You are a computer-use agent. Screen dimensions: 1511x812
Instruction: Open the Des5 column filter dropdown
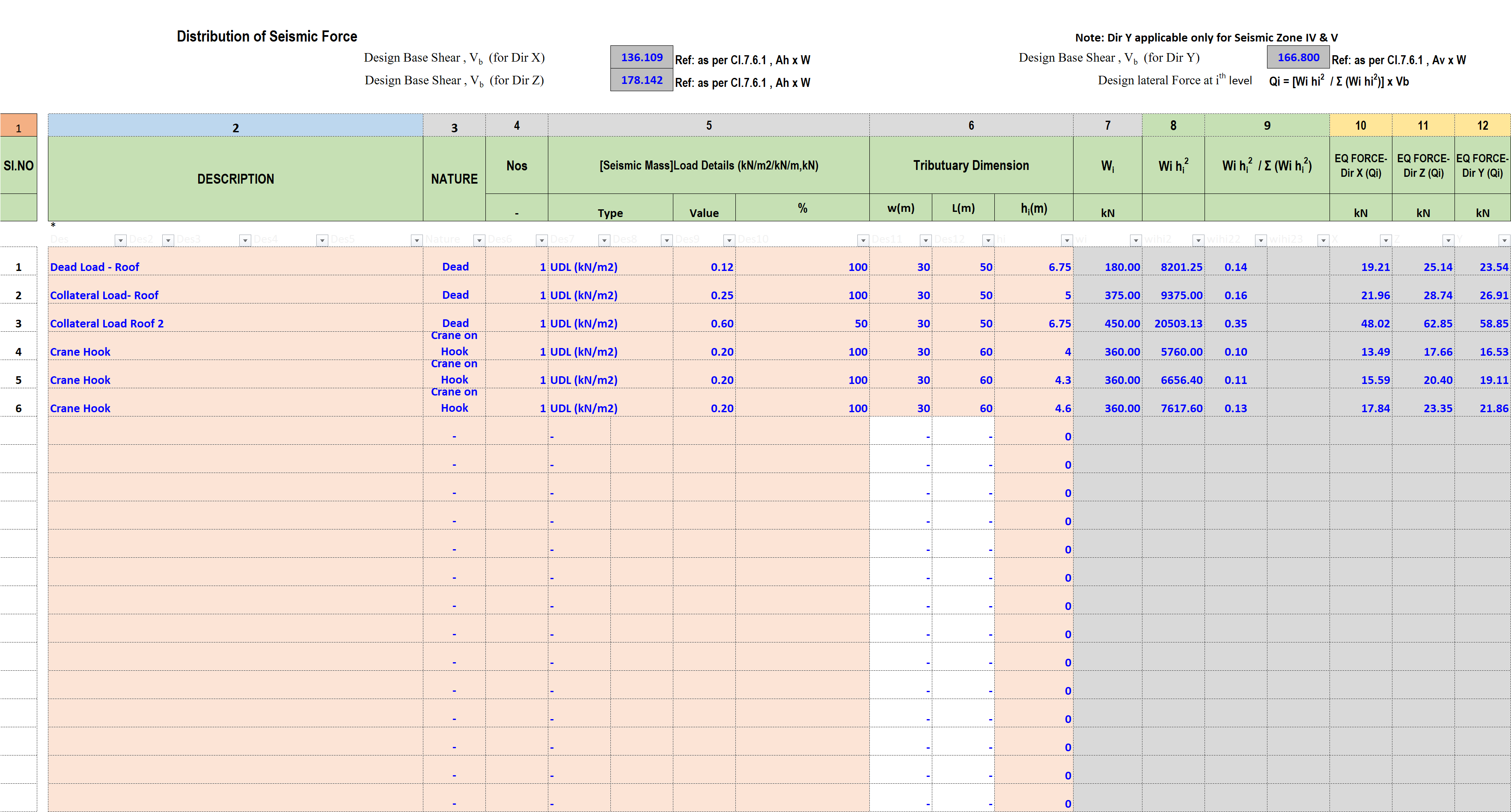[x=416, y=240]
